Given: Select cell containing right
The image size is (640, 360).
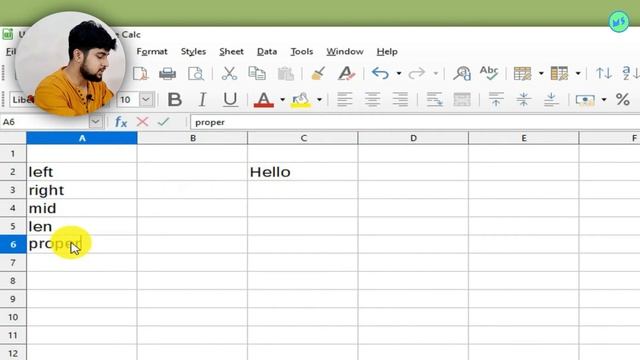Looking at the screenshot, I should (82, 190).
